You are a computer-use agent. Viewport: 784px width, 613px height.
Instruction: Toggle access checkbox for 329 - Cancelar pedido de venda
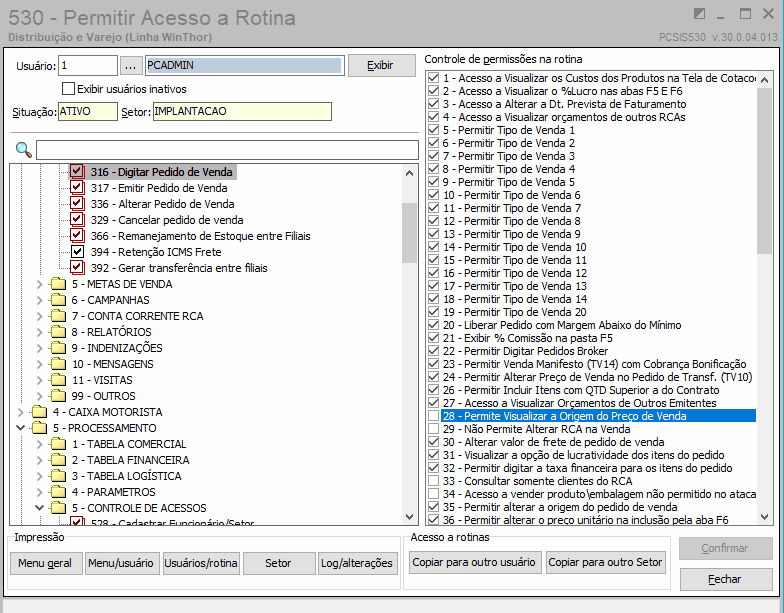point(77,220)
